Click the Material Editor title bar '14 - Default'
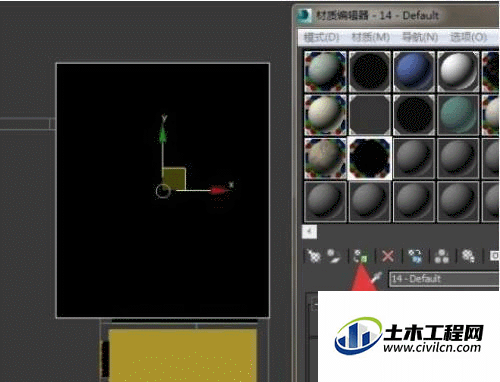The image size is (500, 382). tap(377, 15)
